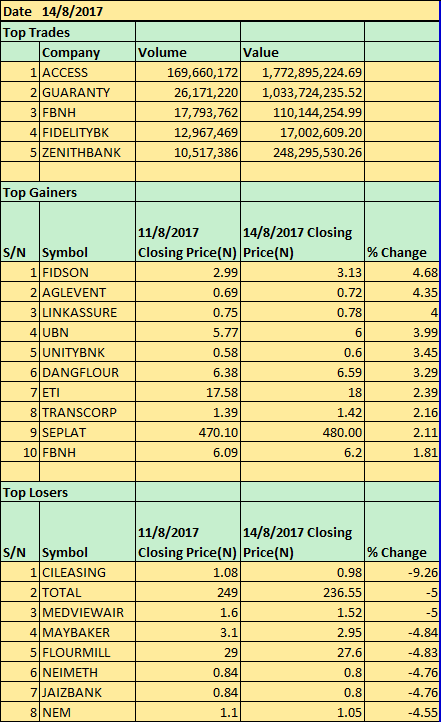The height and width of the screenshot is (723, 442).
Task: Select value 110,144,254.99 for FBNH
Action: click(x=302, y=112)
